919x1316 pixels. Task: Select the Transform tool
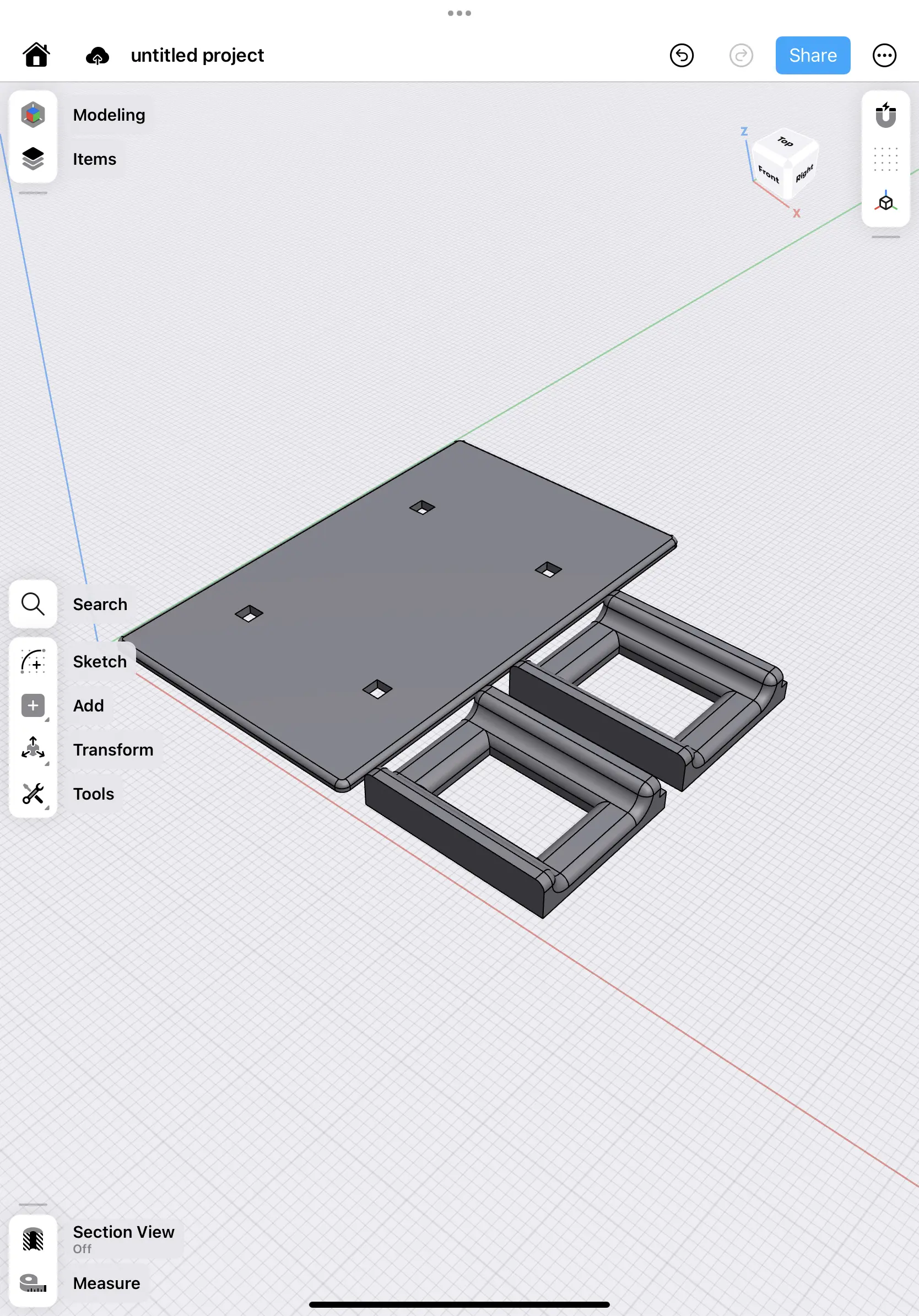pos(33,749)
